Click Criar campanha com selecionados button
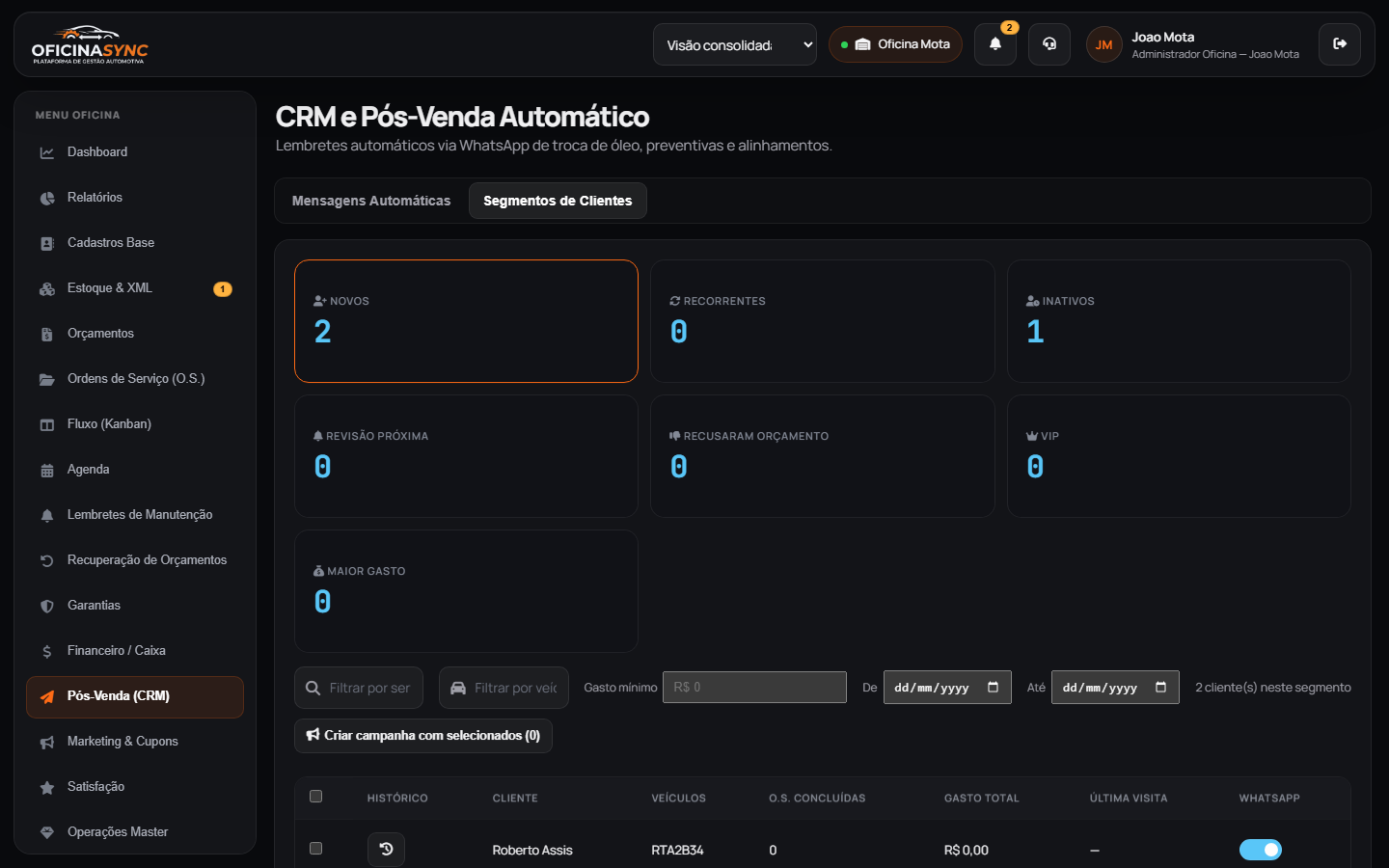Viewport: 1389px width, 868px height. (x=423, y=736)
